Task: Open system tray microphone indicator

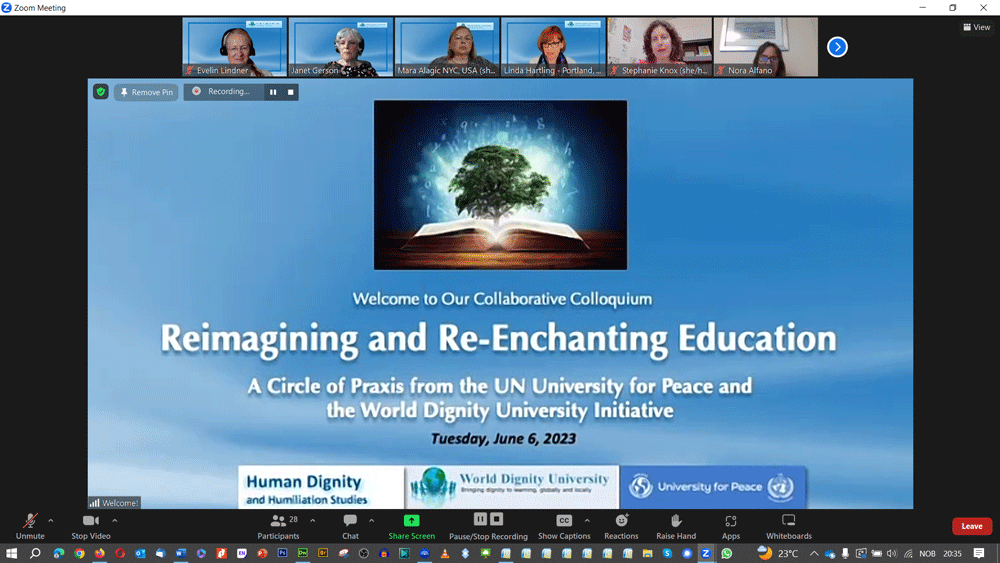Action: tap(845, 553)
